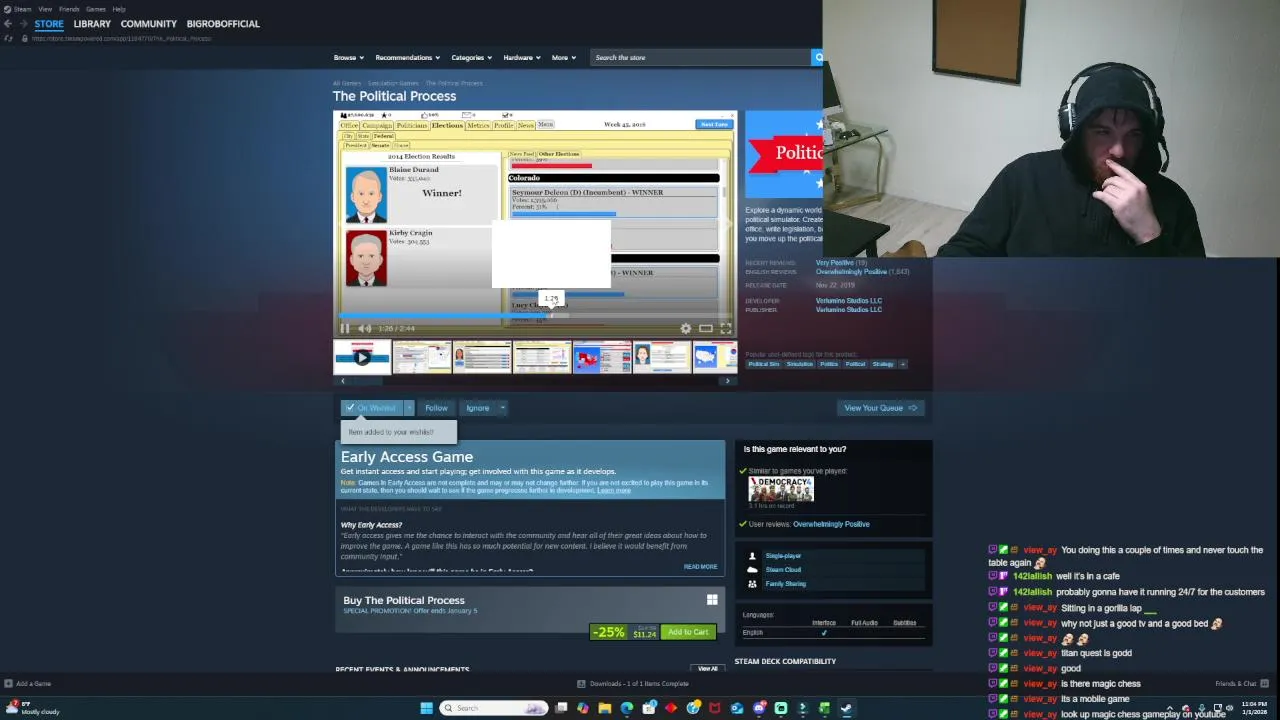Open File Explorer from the taskbar
The width and height of the screenshot is (1280, 720).
[605, 708]
